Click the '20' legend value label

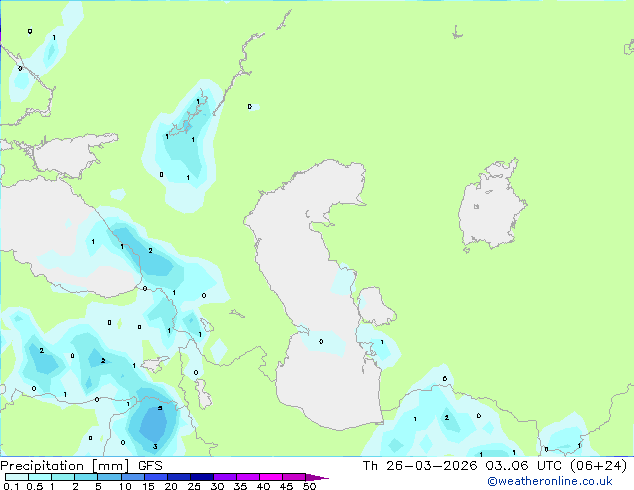tap(171, 486)
